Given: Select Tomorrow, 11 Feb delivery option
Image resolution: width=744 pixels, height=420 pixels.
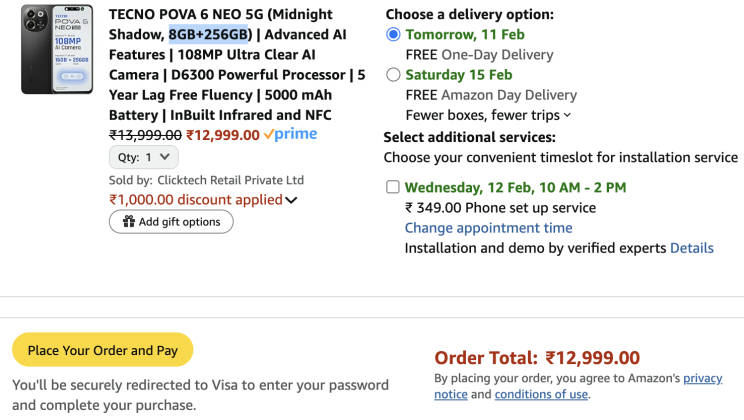Looking at the screenshot, I should [393, 34].
